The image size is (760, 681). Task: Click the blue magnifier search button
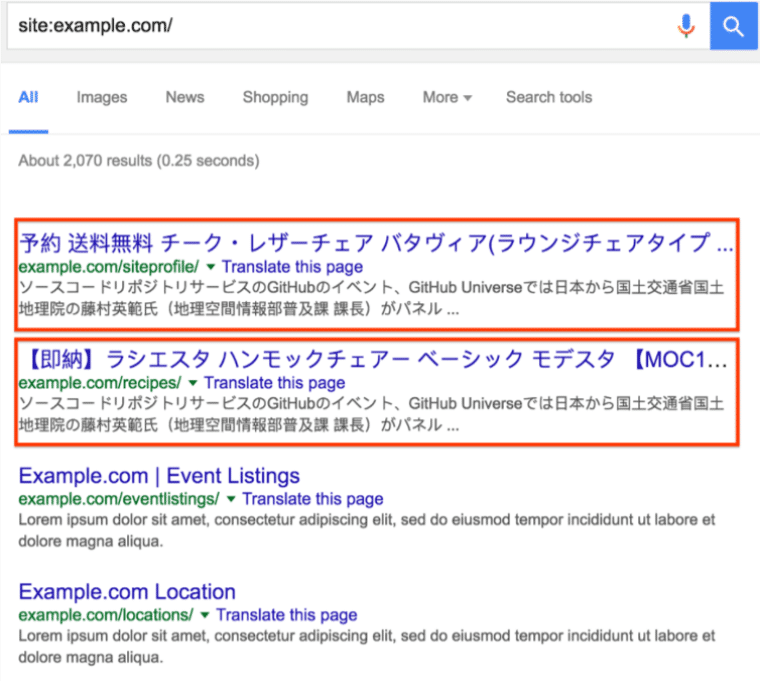tap(733, 26)
